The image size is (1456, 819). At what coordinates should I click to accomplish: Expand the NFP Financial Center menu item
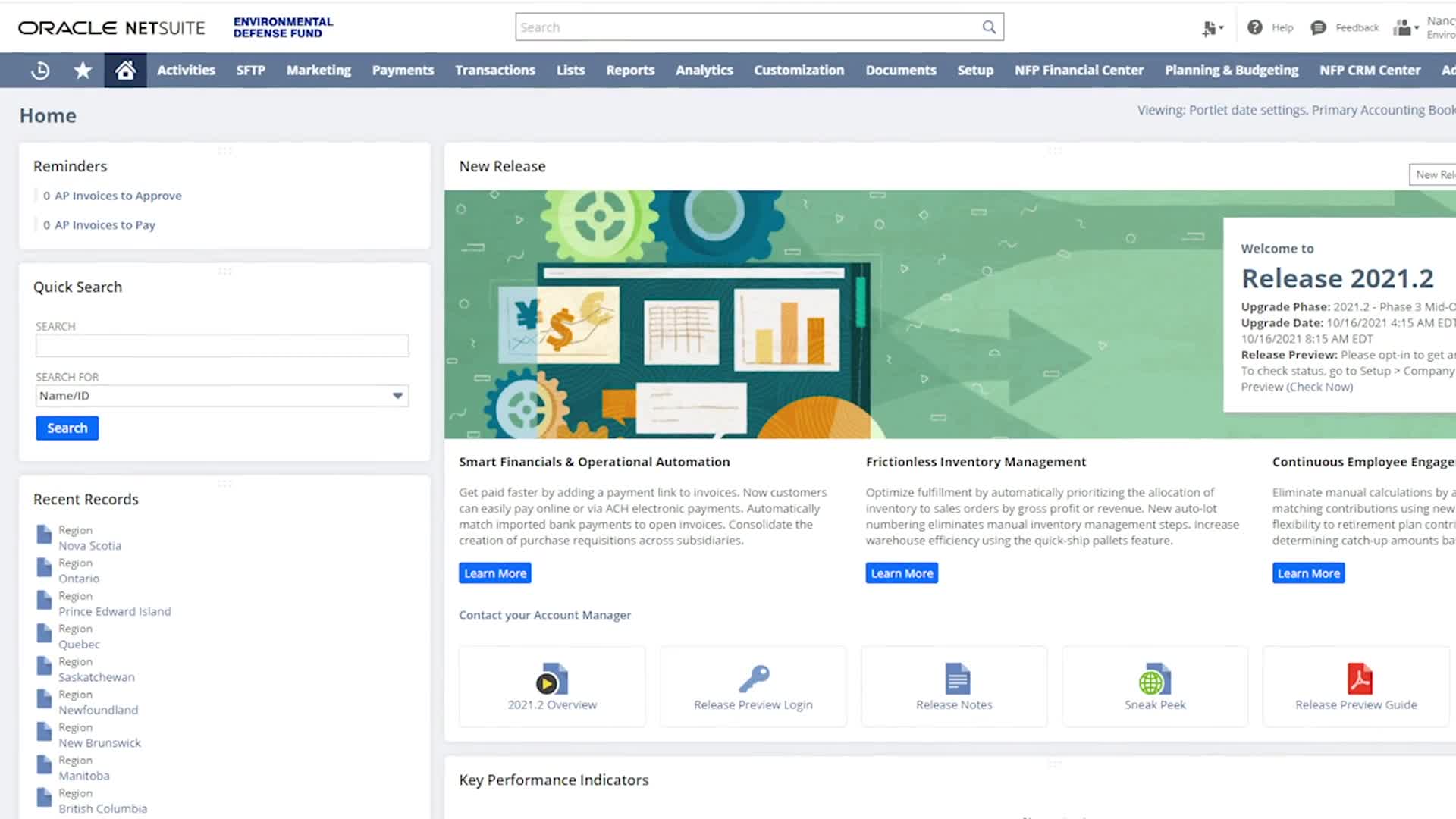coord(1079,70)
